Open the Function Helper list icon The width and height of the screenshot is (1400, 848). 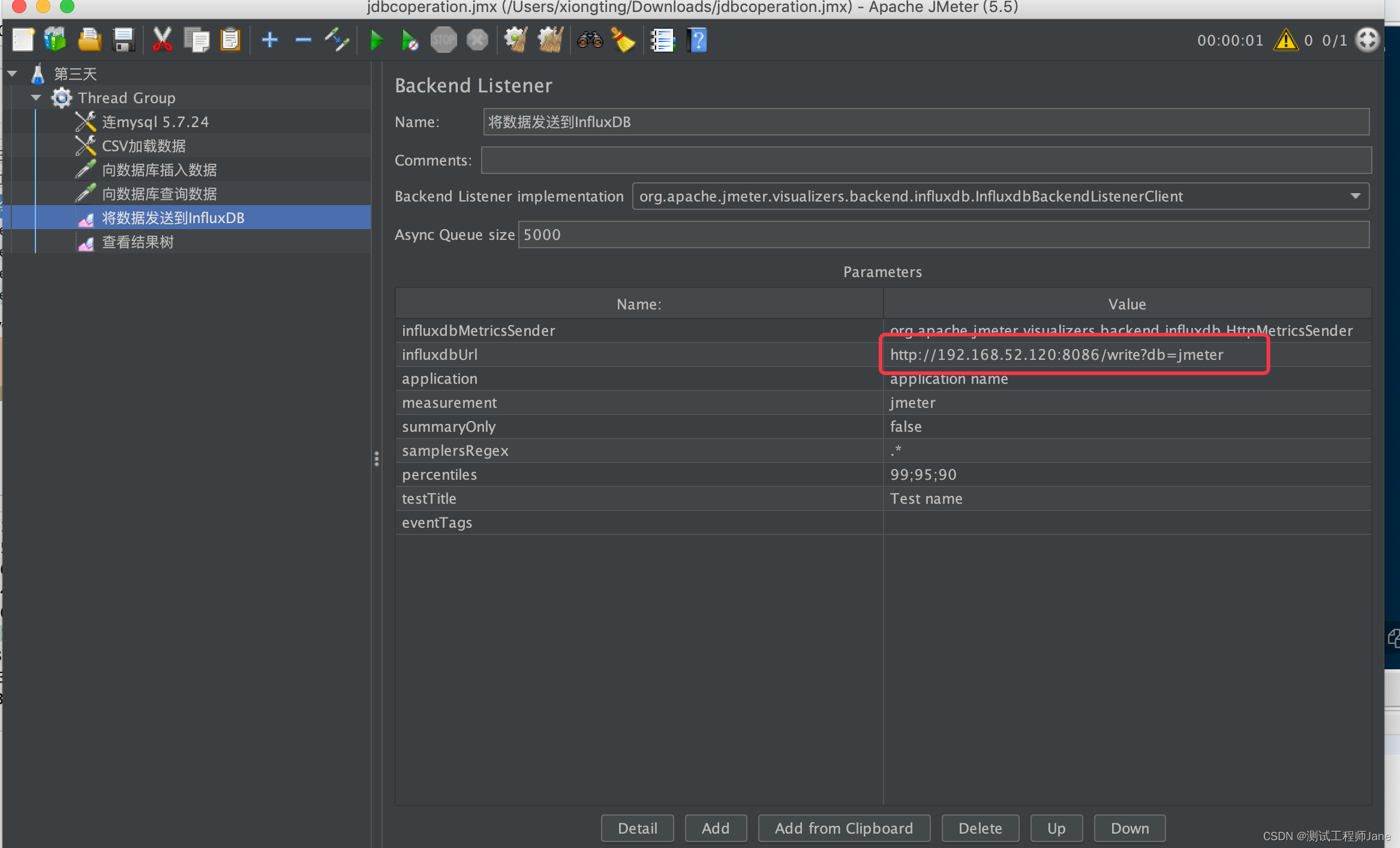click(x=663, y=40)
